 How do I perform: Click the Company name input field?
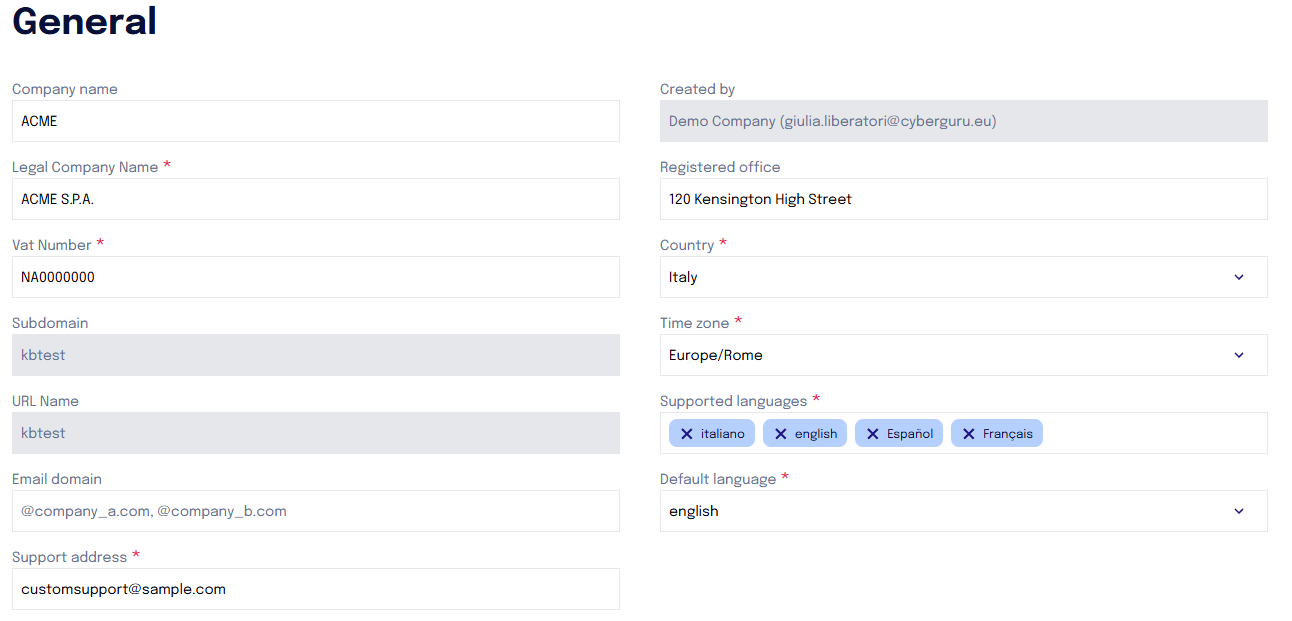tap(315, 121)
